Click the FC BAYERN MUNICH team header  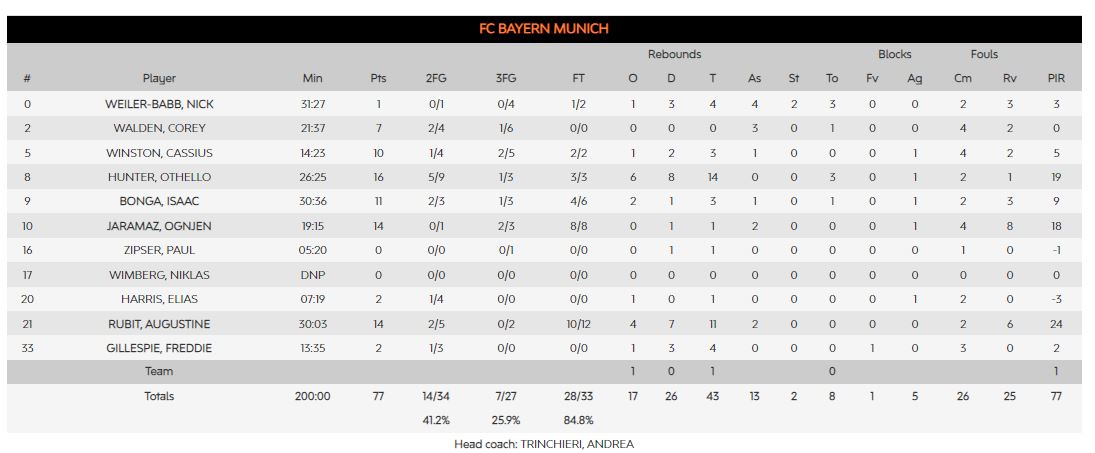[x=544, y=29]
